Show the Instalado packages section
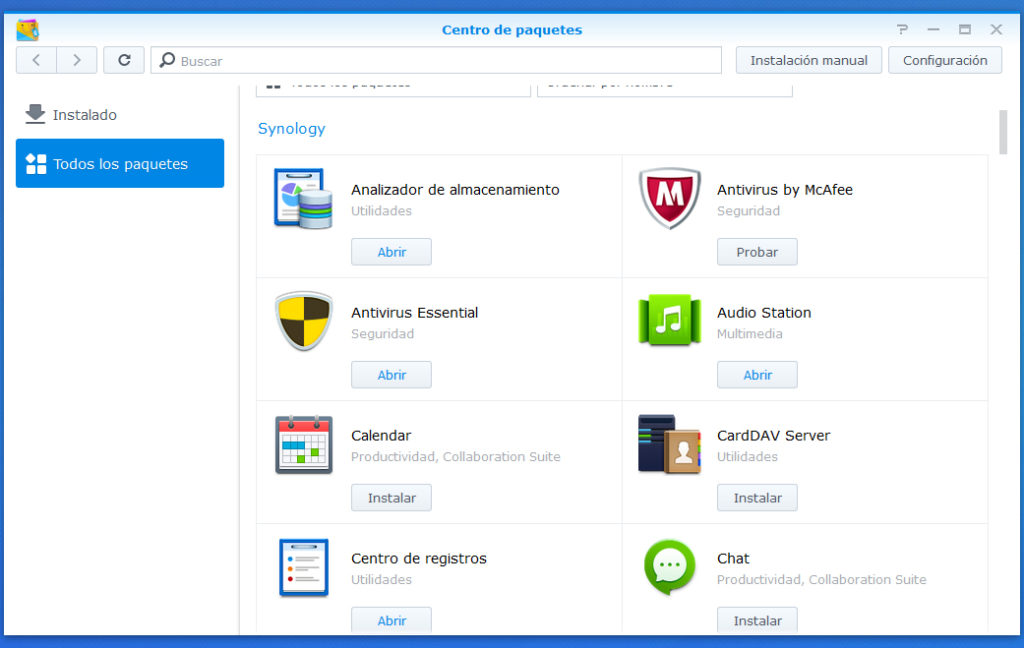Image resolution: width=1024 pixels, height=648 pixels. tap(120, 114)
